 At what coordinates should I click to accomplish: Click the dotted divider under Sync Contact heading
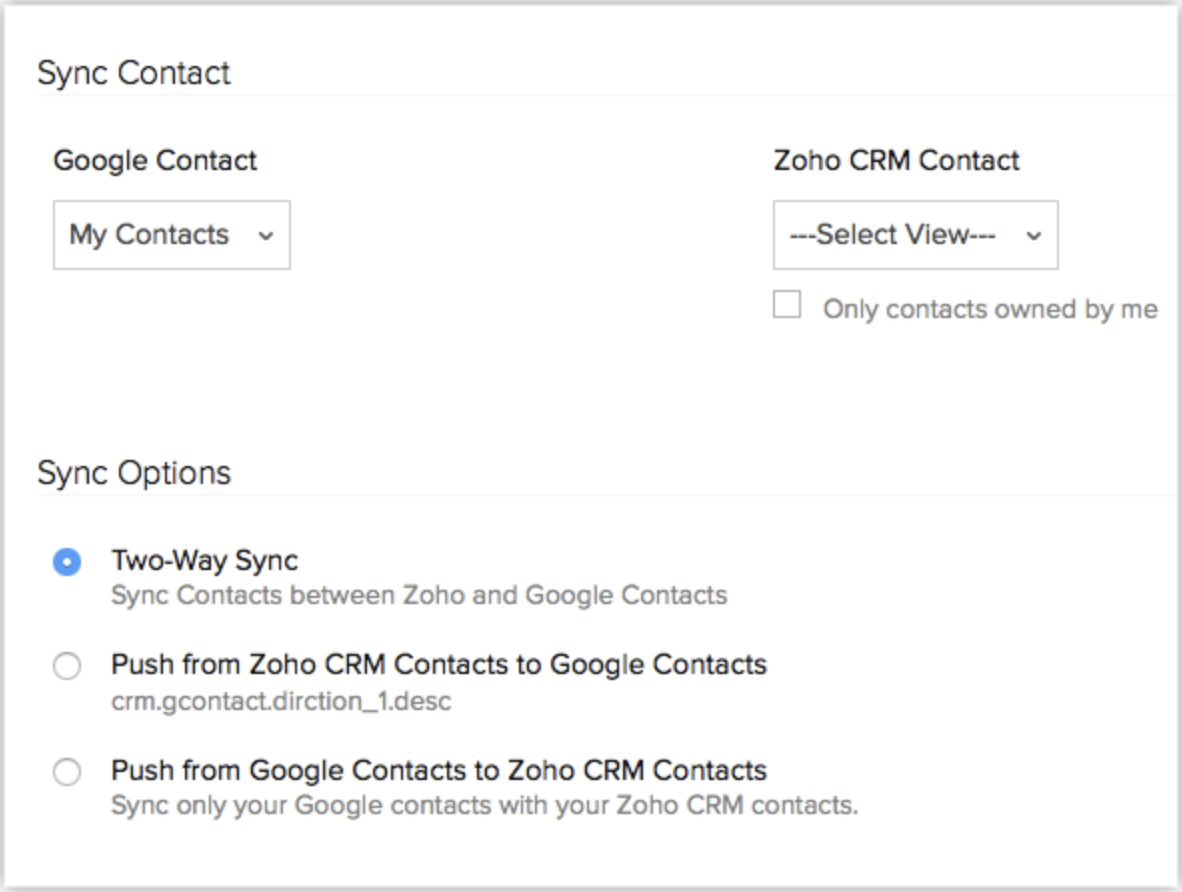click(600, 96)
